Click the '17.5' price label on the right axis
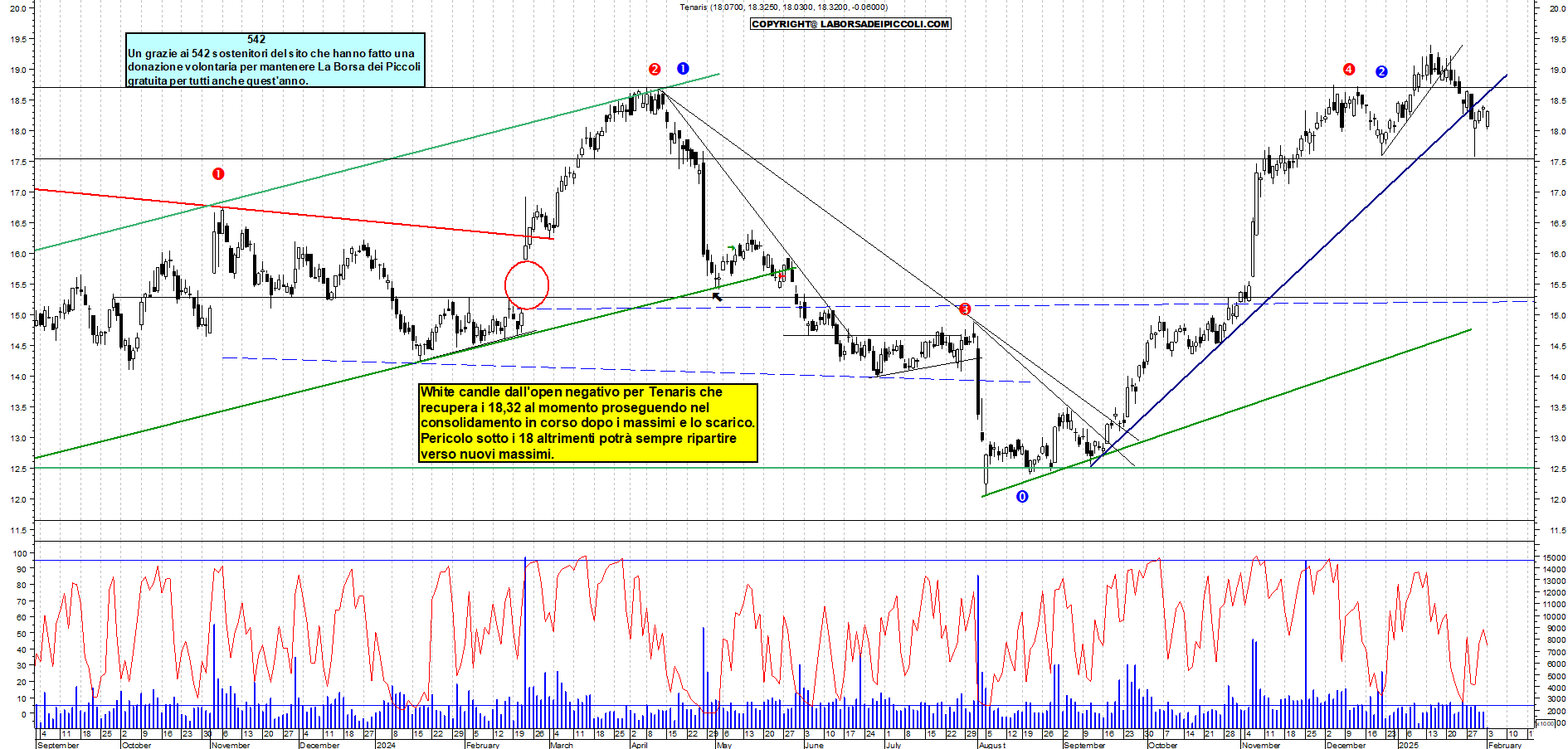 tap(1557, 163)
